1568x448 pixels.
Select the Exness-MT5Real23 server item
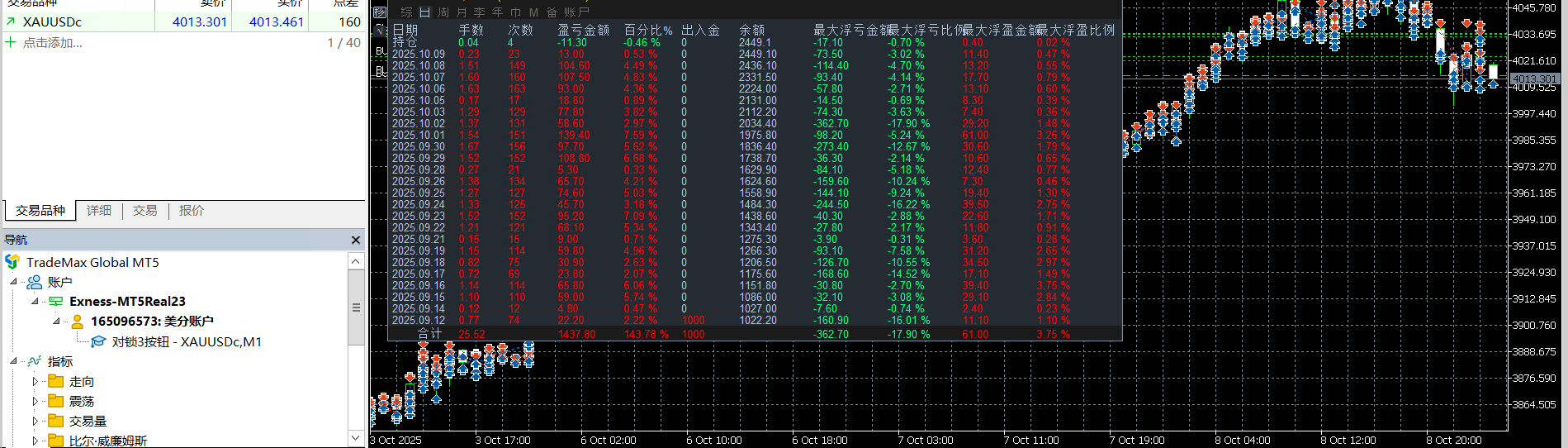point(127,302)
